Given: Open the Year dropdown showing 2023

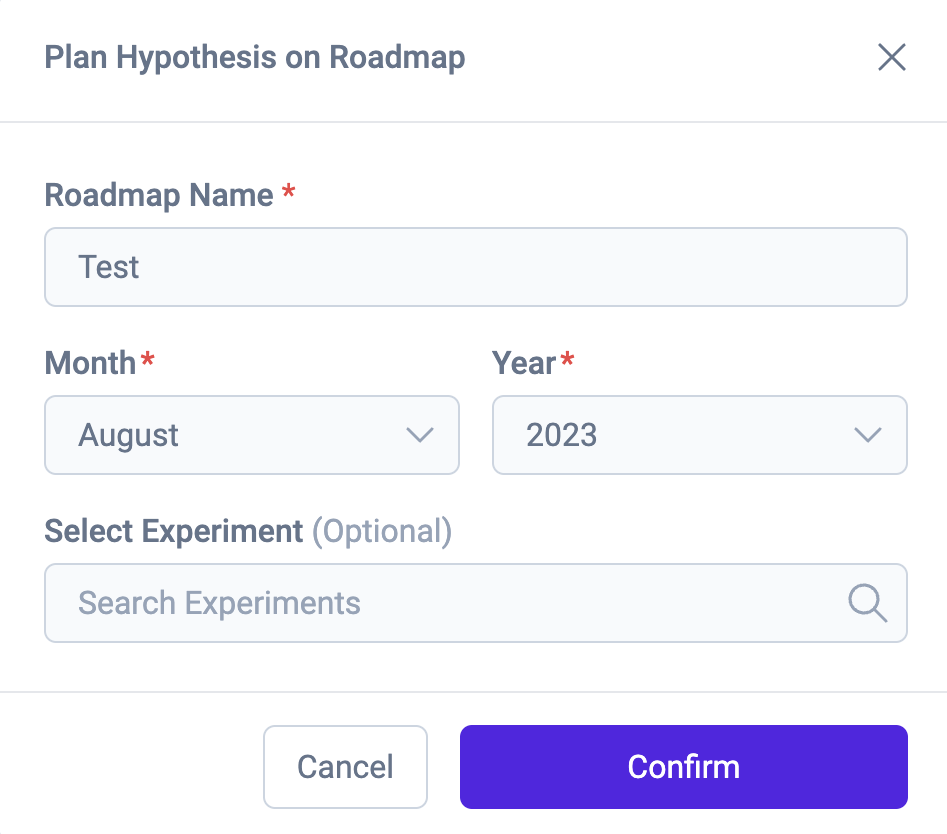Looking at the screenshot, I should pos(699,435).
